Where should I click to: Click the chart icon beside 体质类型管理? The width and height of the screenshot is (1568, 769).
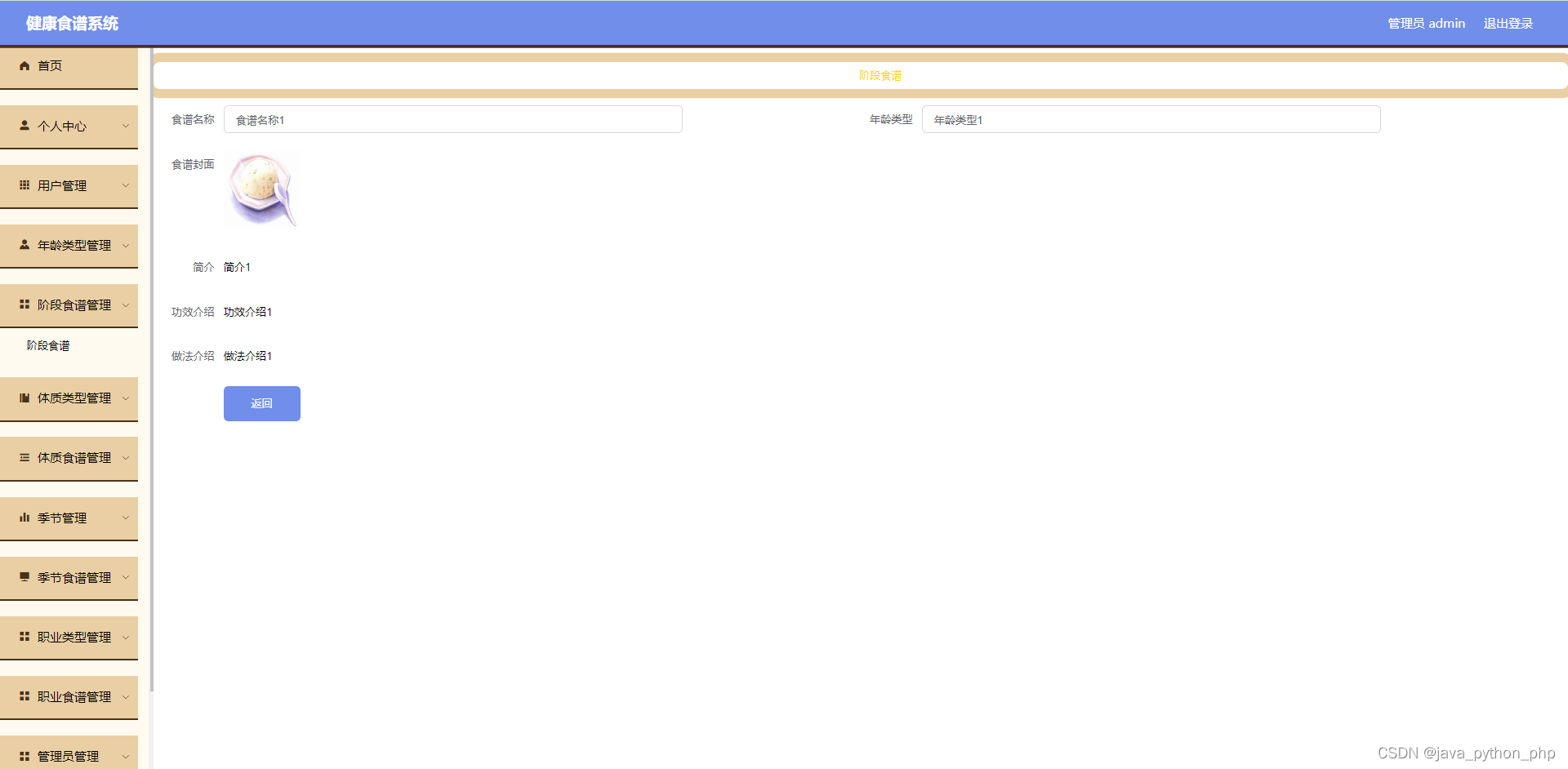[24, 398]
